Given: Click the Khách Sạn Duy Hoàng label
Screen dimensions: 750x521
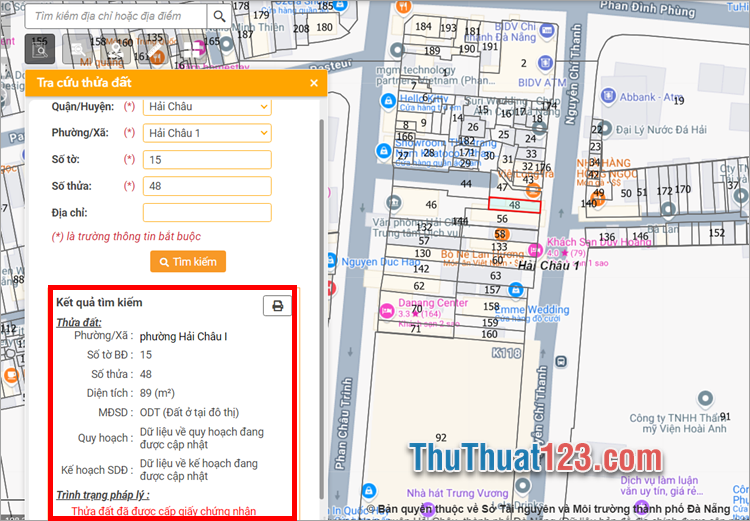Looking at the screenshot, I should coord(599,242).
